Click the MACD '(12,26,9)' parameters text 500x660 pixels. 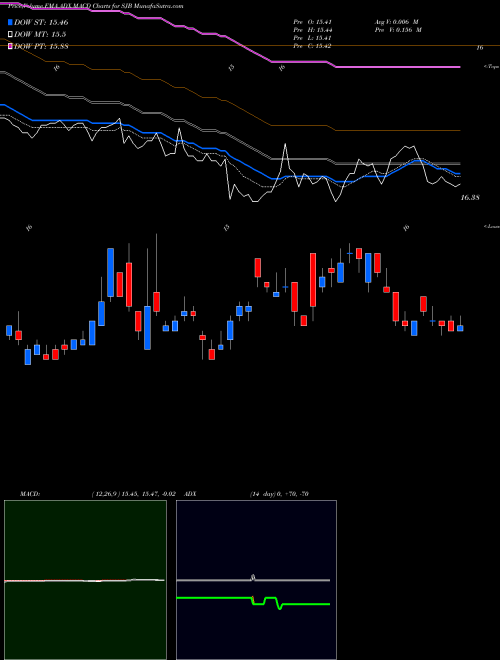pyautogui.click(x=105, y=494)
